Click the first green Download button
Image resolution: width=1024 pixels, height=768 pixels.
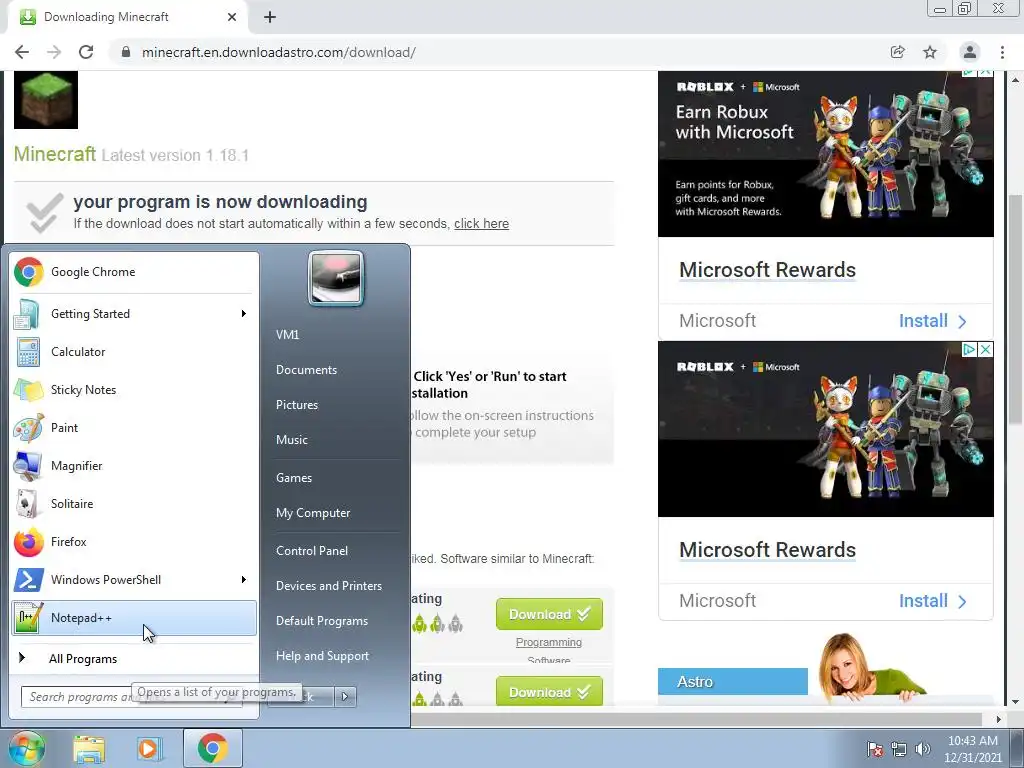549,615
